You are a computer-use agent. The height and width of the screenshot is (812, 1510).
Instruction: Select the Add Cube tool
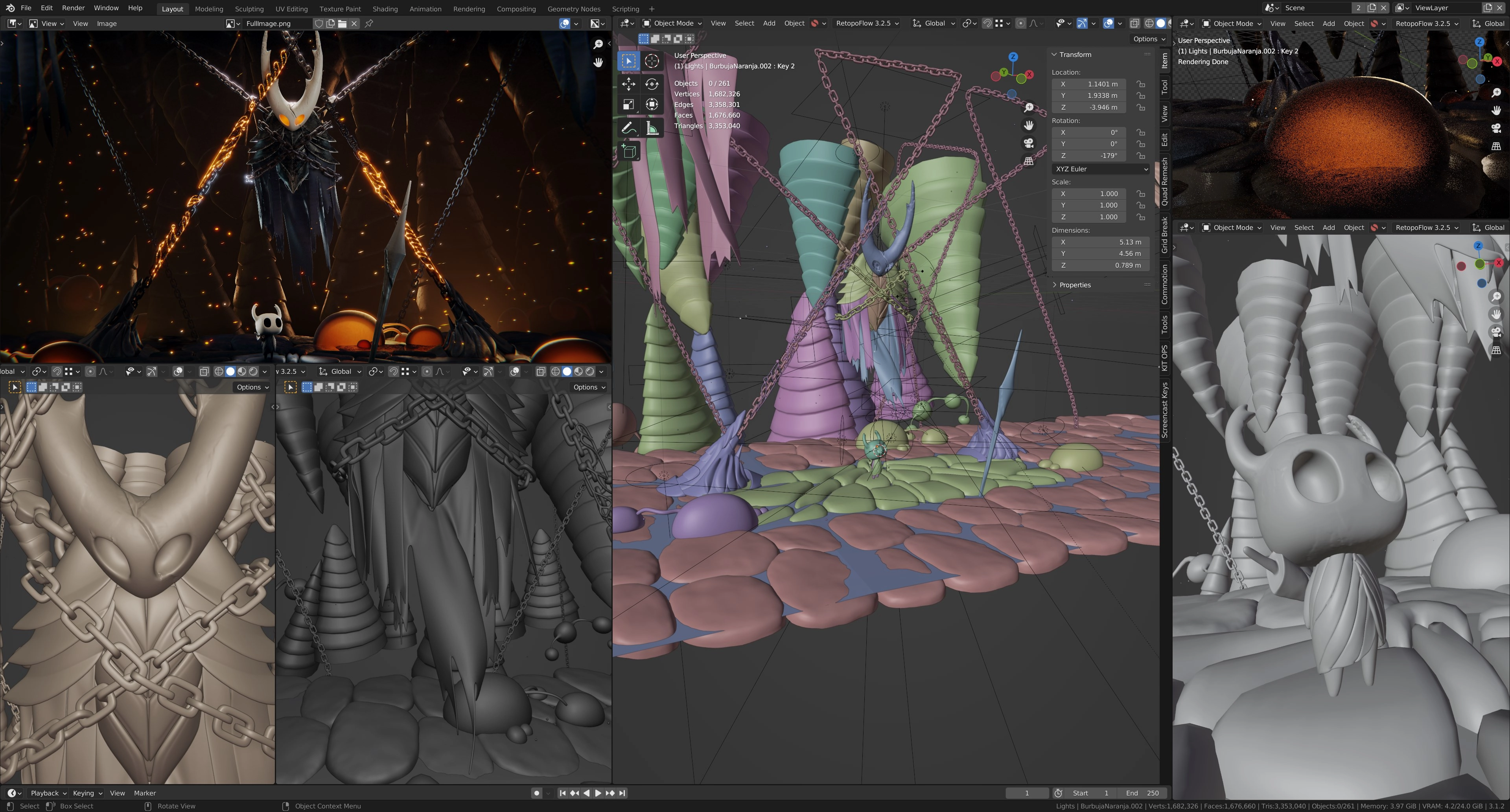point(628,152)
